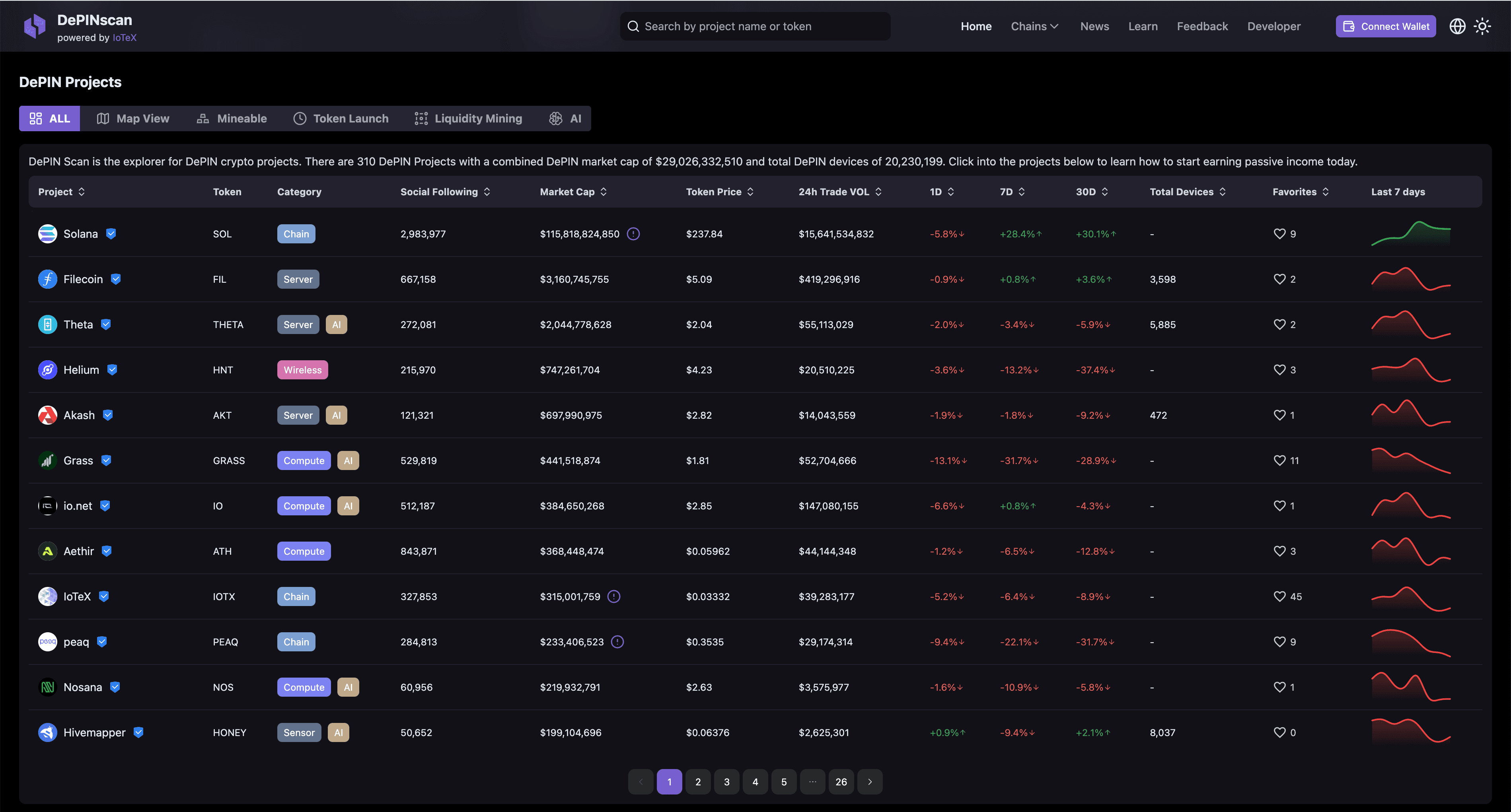Image resolution: width=1511 pixels, height=812 pixels.
Task: Sort by Market Cap column arrows
Action: [x=604, y=192]
